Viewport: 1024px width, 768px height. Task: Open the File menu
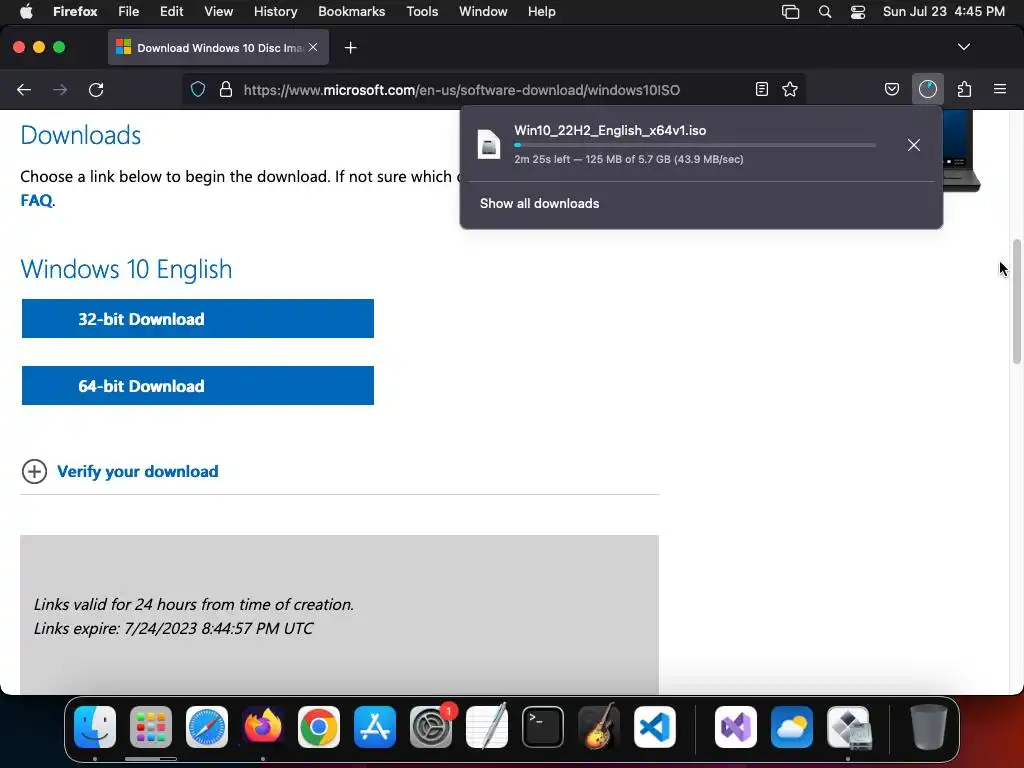[x=129, y=12]
